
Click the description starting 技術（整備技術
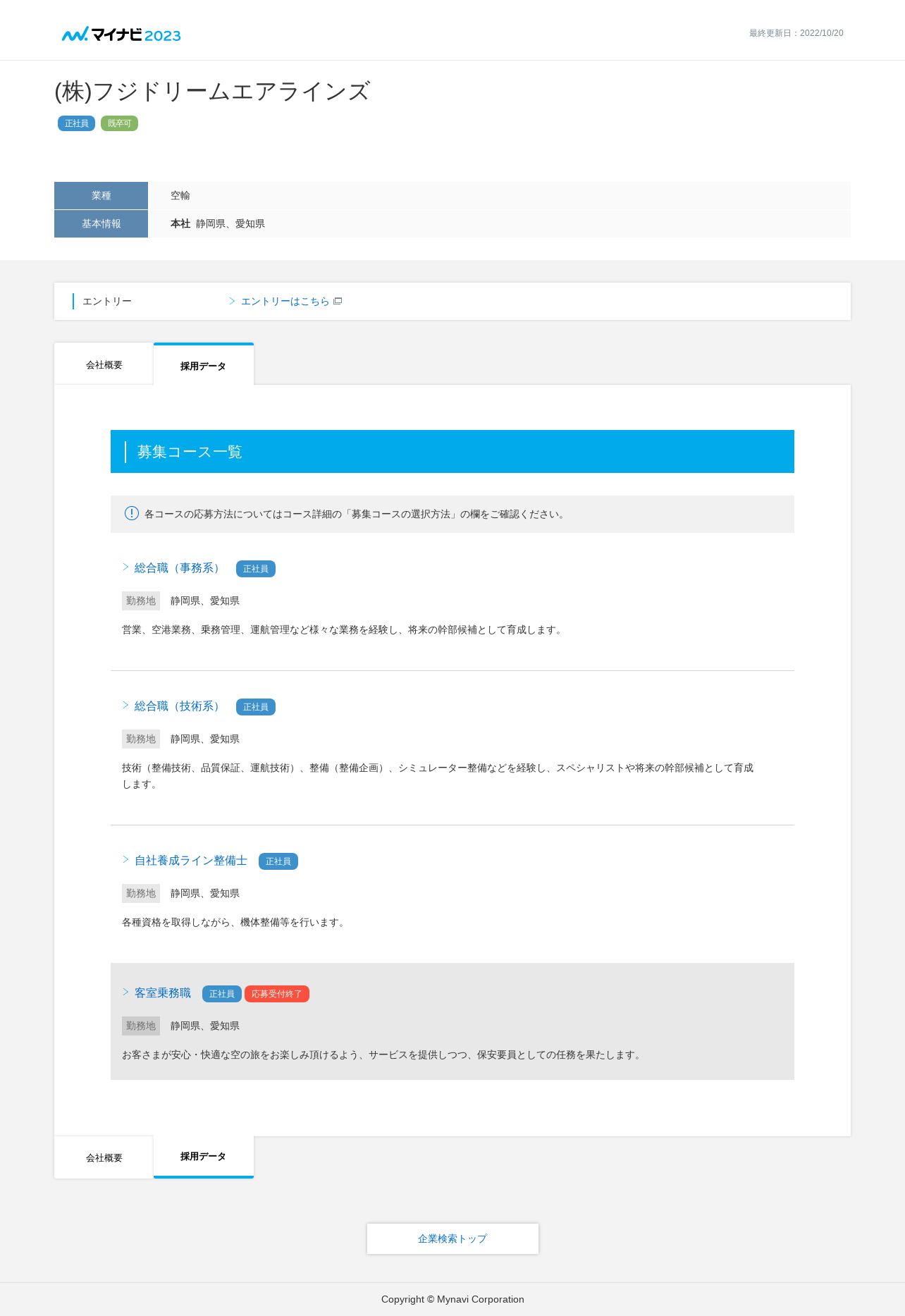(x=438, y=775)
